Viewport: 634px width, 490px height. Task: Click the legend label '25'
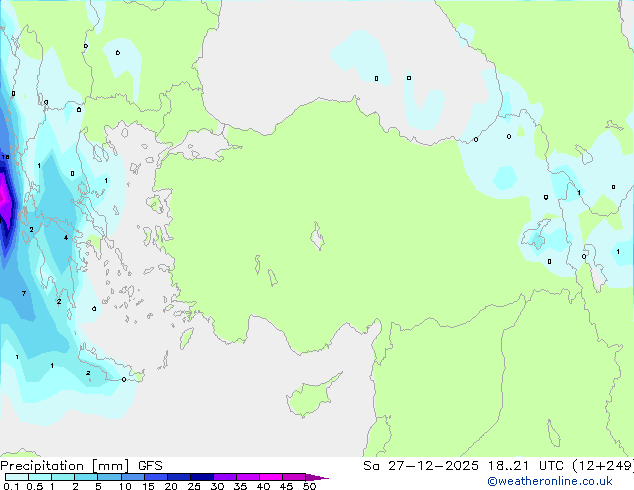pyautogui.click(x=194, y=486)
